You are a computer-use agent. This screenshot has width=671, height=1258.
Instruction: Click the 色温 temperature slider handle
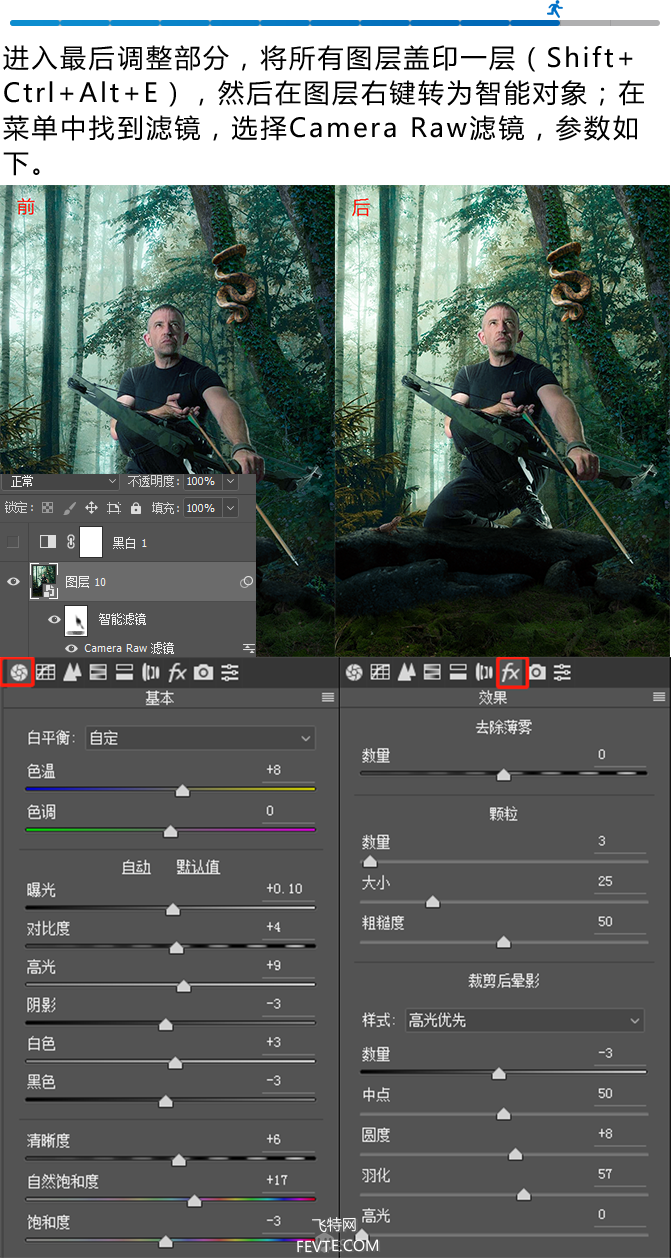point(182,790)
